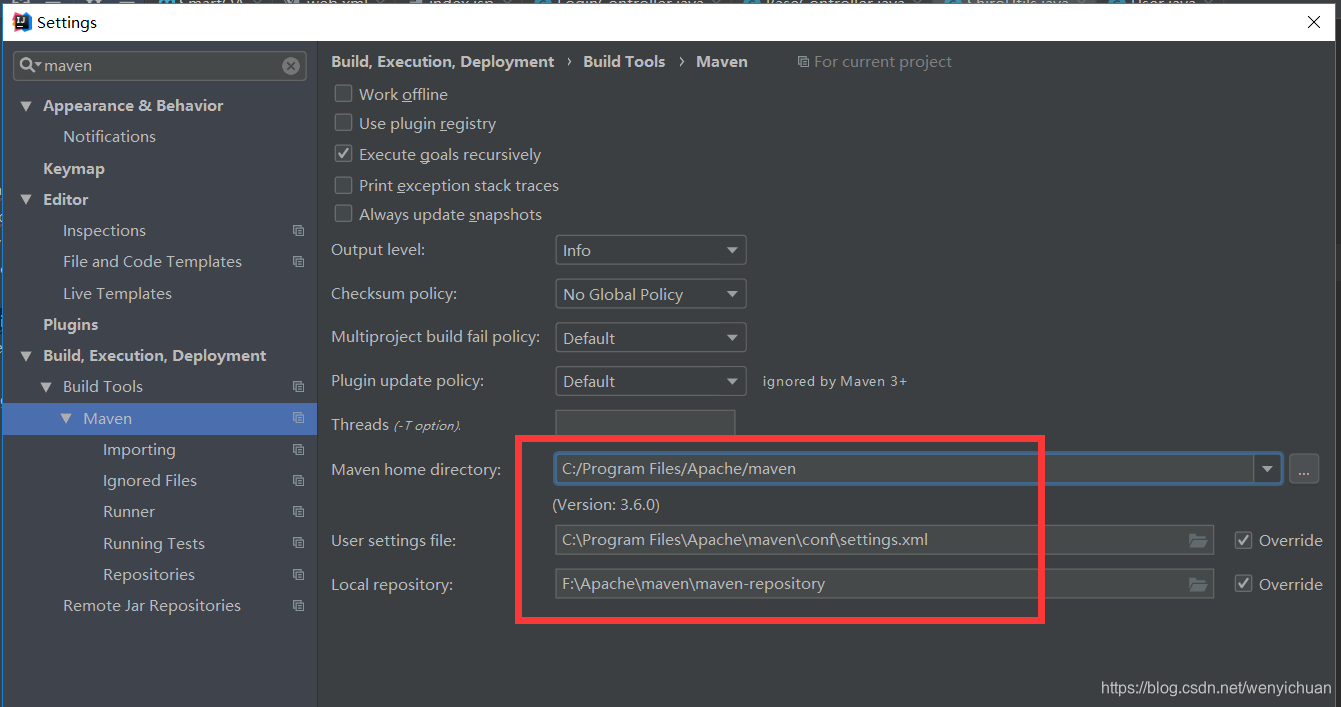Click the Maven breadcrumb

722,62
